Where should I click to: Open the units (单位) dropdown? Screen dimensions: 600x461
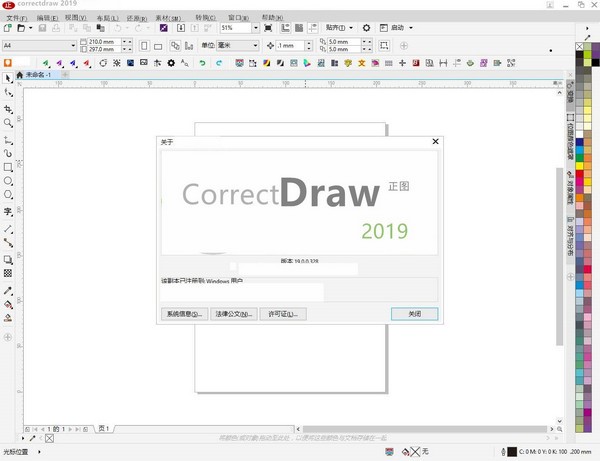(x=255, y=46)
